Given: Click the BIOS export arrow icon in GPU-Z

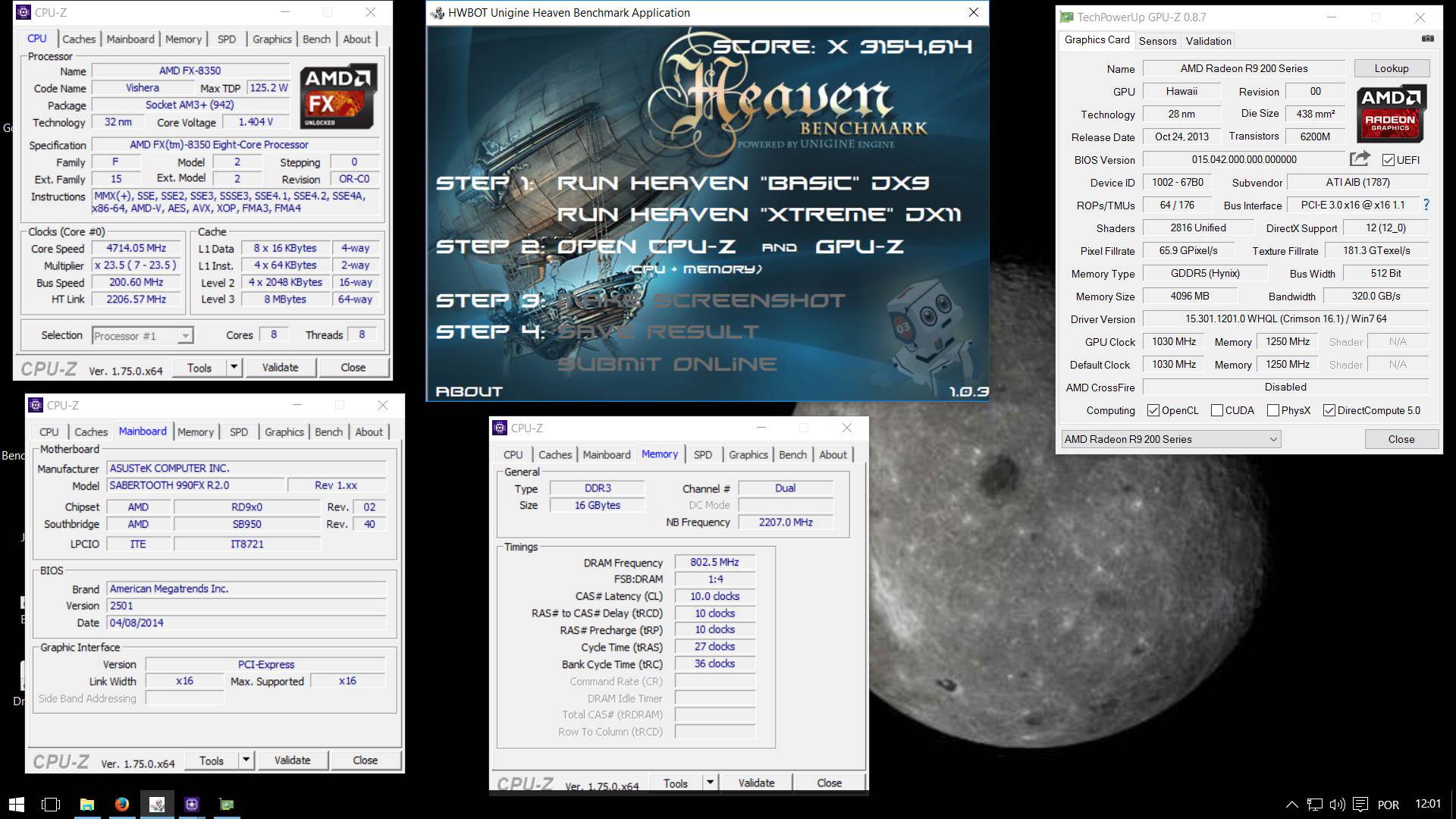Looking at the screenshot, I should click(x=1360, y=158).
